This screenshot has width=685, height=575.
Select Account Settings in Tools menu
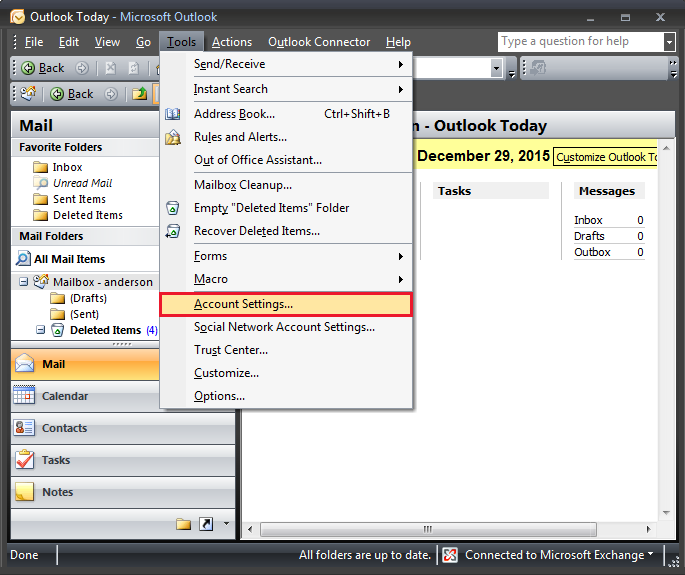(x=286, y=304)
